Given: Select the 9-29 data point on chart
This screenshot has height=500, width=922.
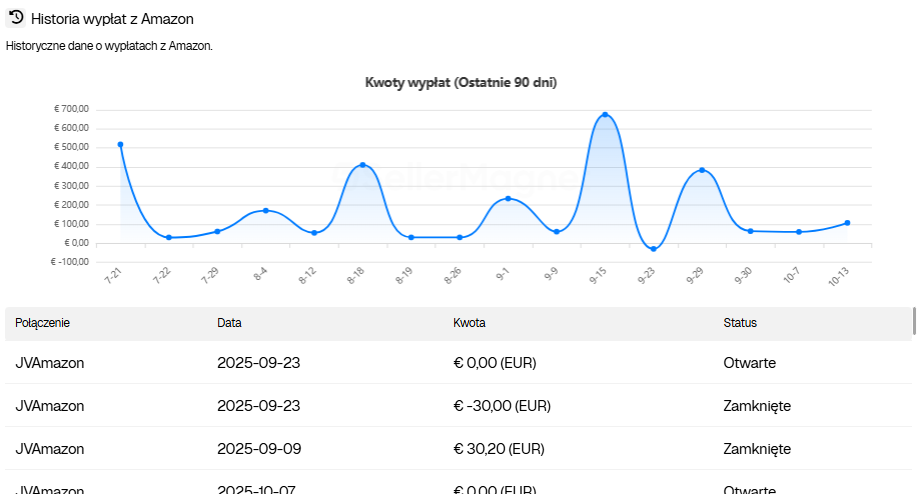Looking at the screenshot, I should click(702, 170).
